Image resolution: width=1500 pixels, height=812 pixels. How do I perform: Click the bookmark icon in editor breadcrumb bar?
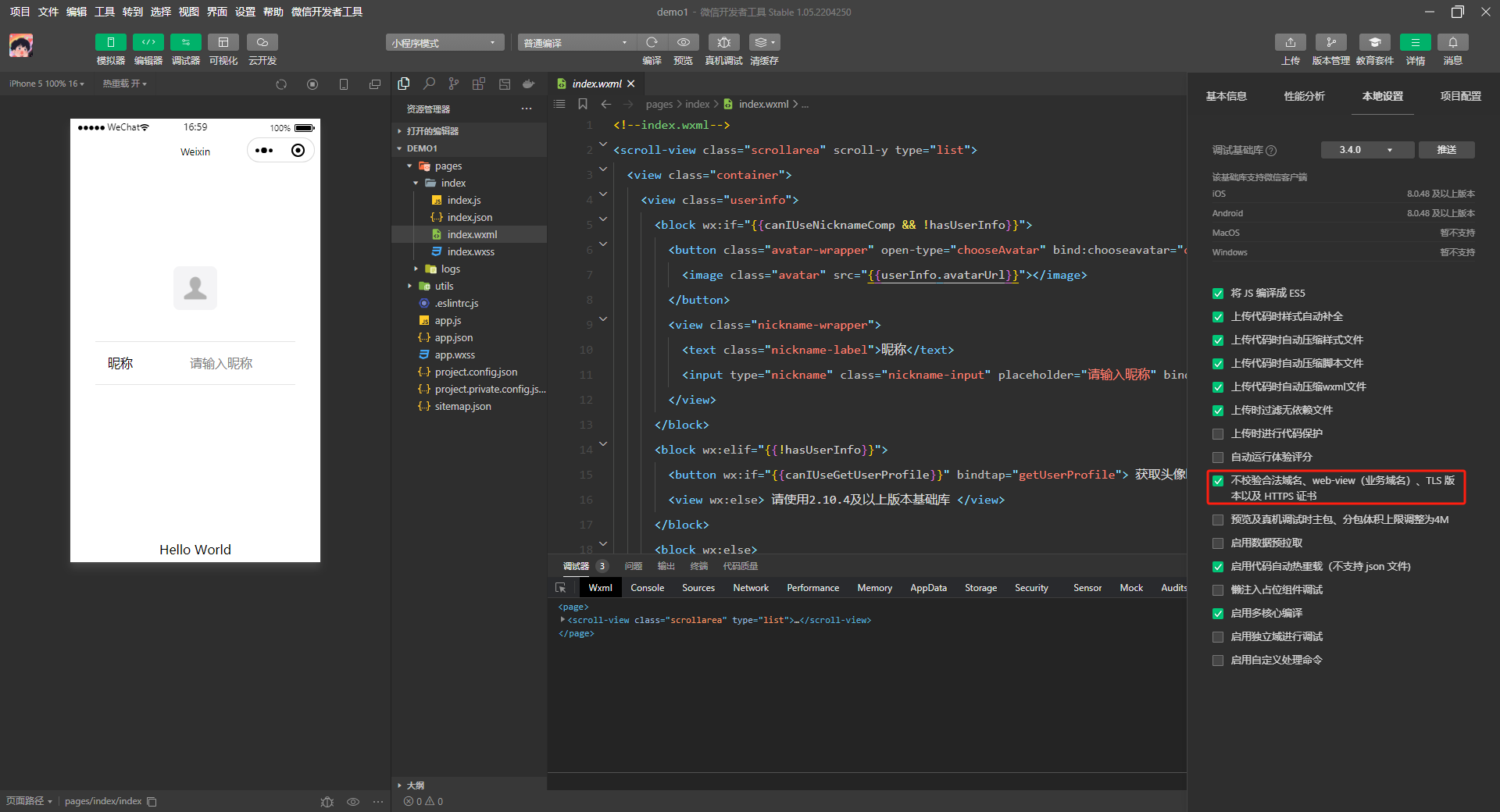pos(583,104)
